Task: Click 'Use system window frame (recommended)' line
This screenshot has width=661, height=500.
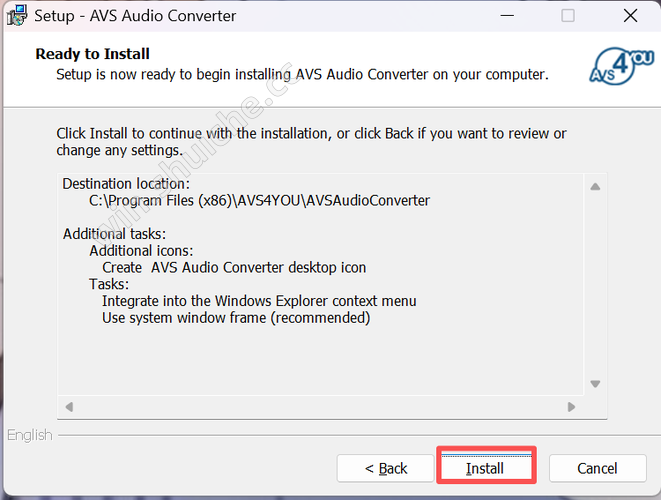Action: coord(236,318)
